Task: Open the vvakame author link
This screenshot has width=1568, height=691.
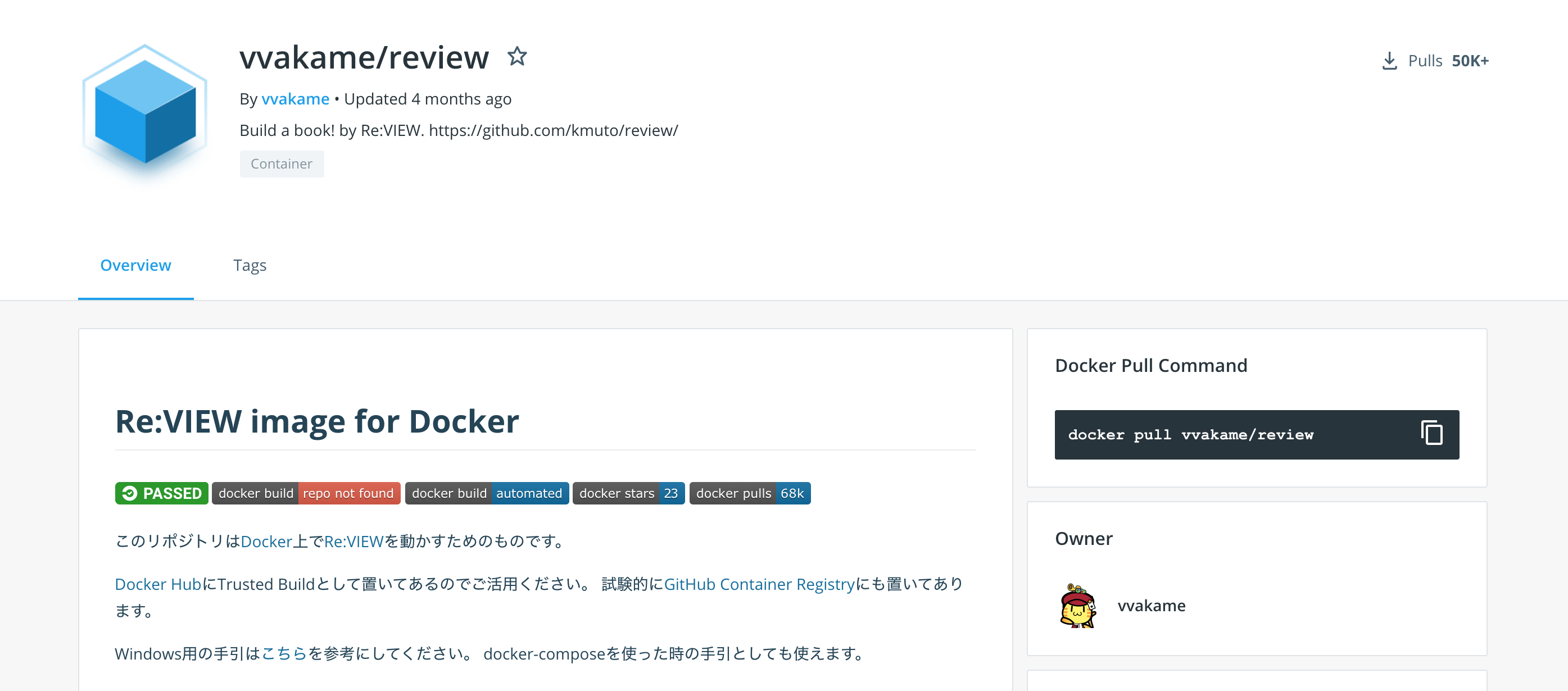Action: click(x=295, y=98)
